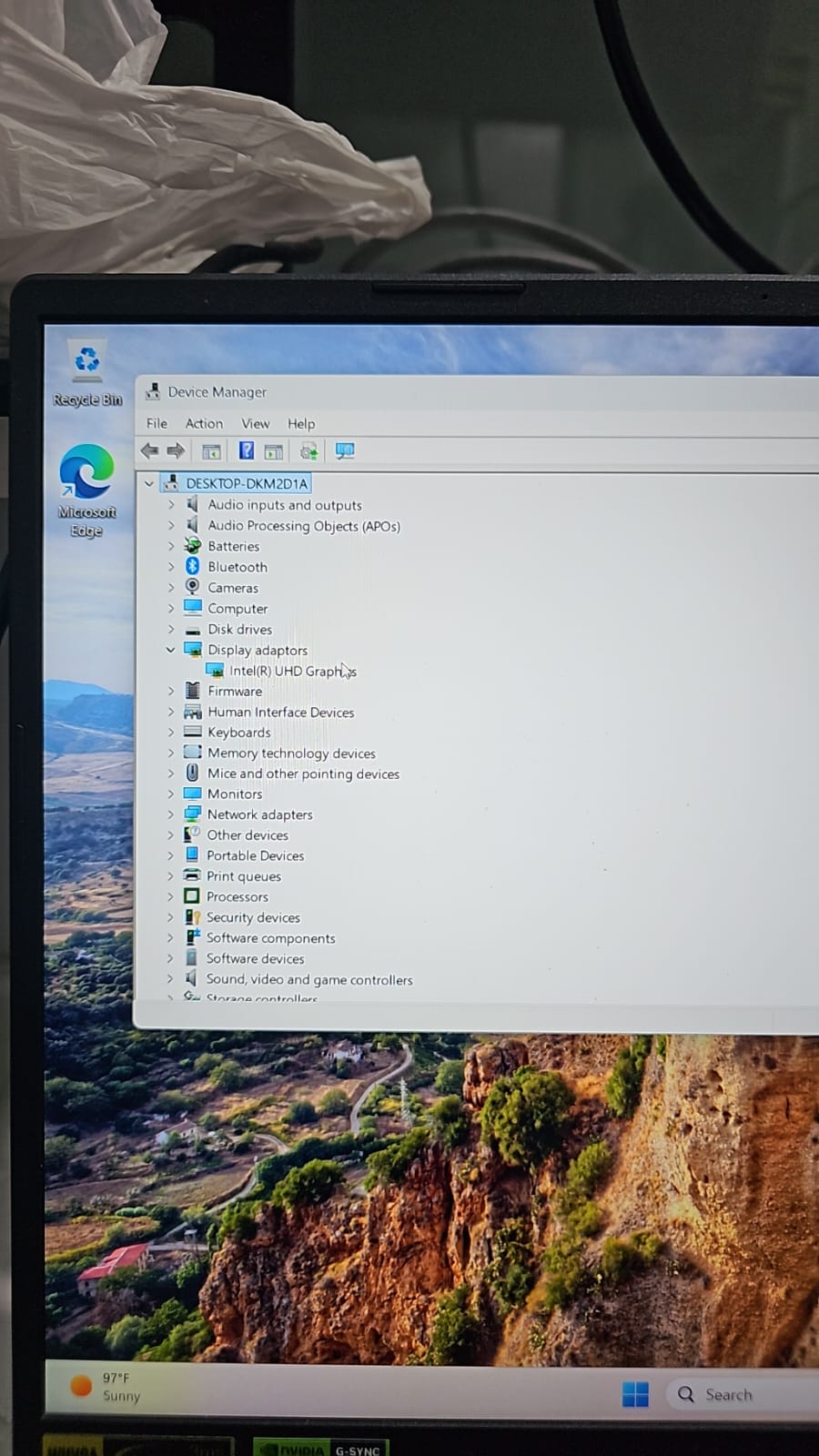Toggle the Show/Hide Console Tree toolbar icon
819x1456 pixels.
coord(211,451)
